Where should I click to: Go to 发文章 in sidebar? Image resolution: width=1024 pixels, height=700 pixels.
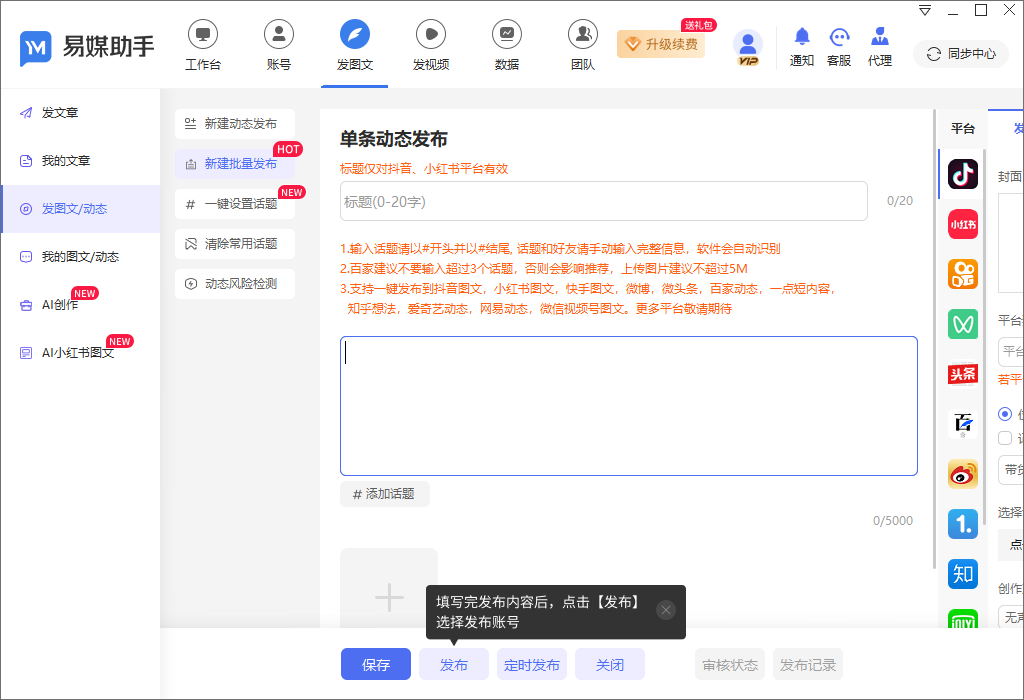[x=80, y=113]
